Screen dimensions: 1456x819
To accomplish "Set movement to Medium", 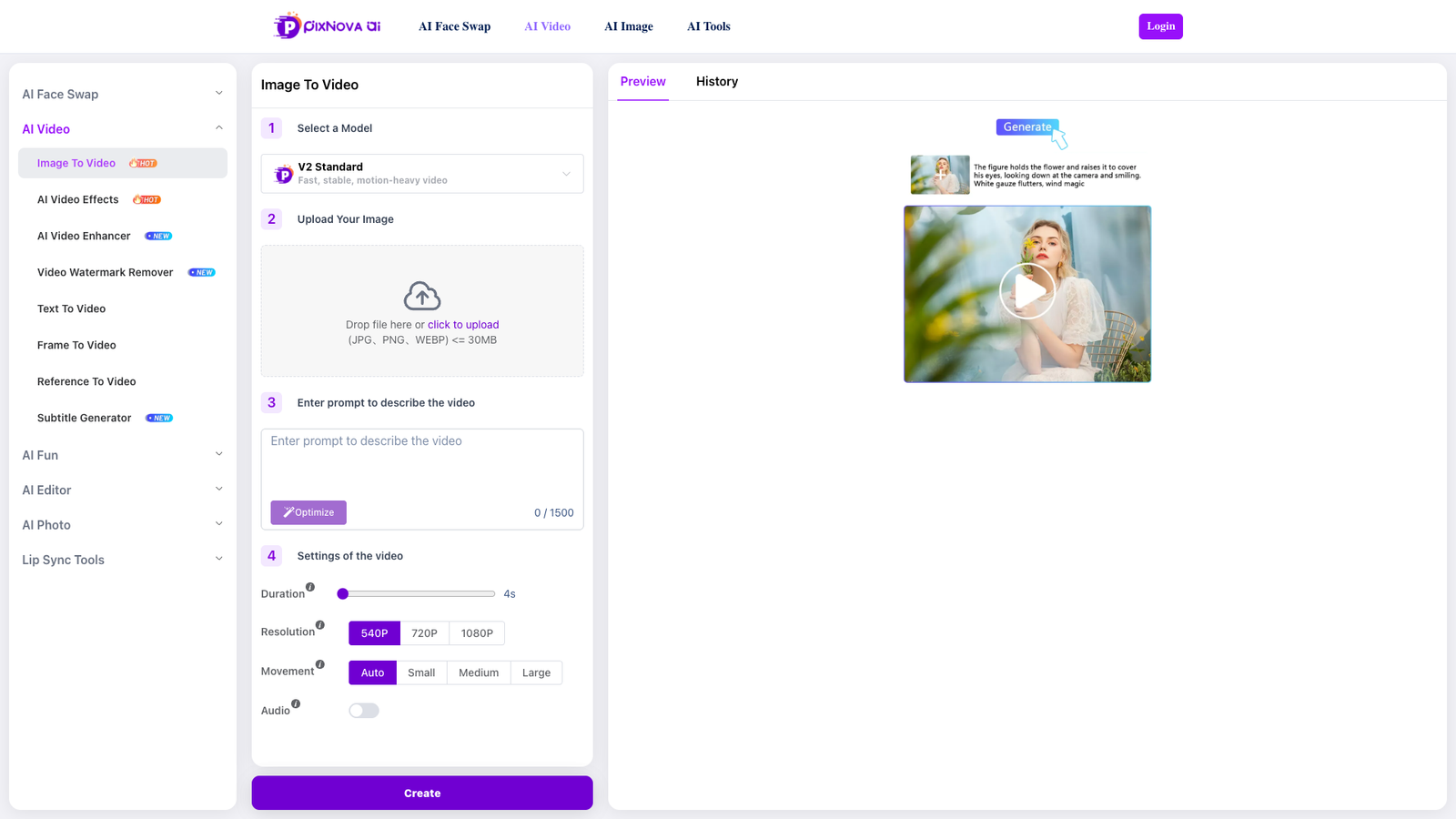I will 479,672.
